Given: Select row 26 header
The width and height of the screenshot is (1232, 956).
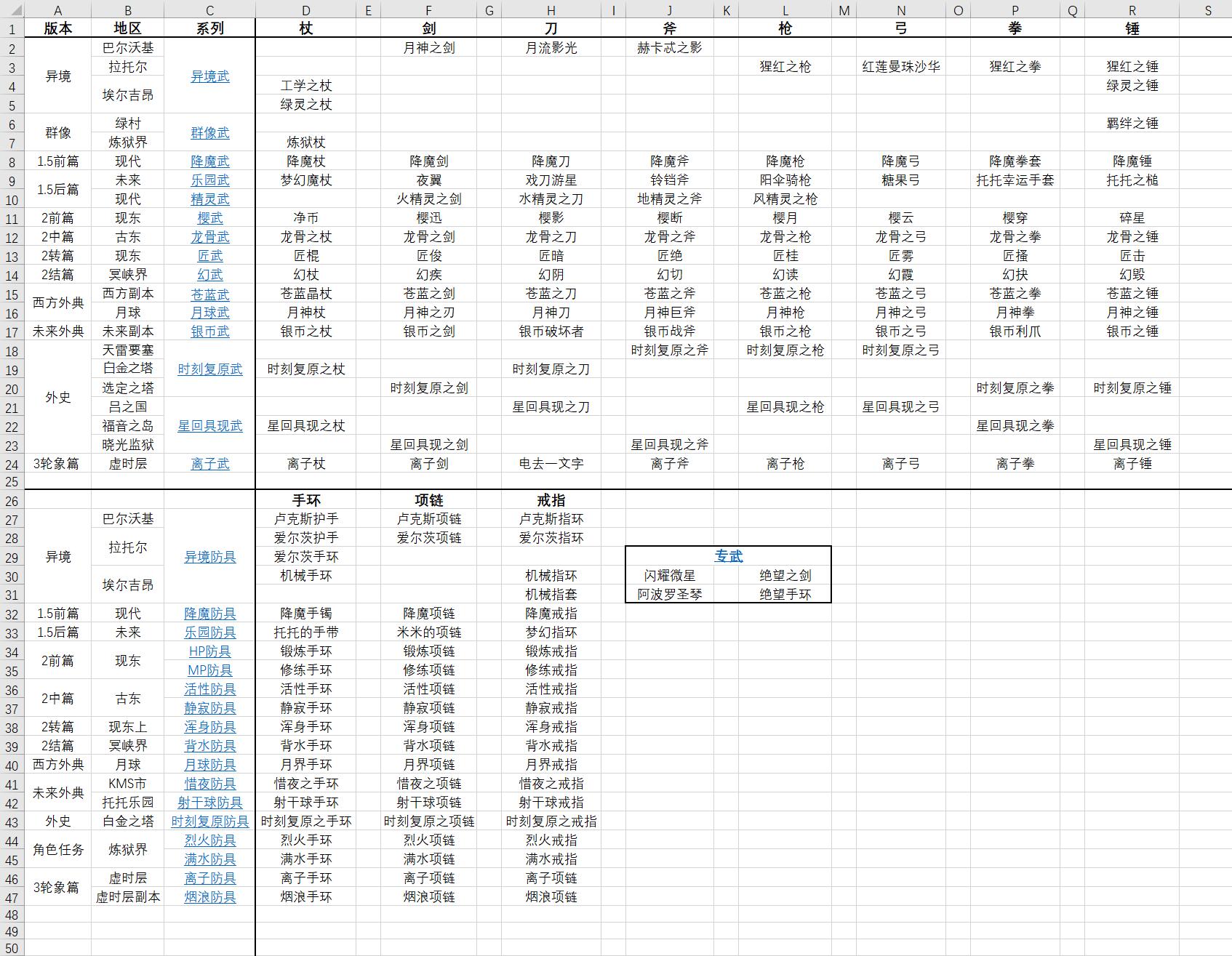Looking at the screenshot, I should point(12,501).
